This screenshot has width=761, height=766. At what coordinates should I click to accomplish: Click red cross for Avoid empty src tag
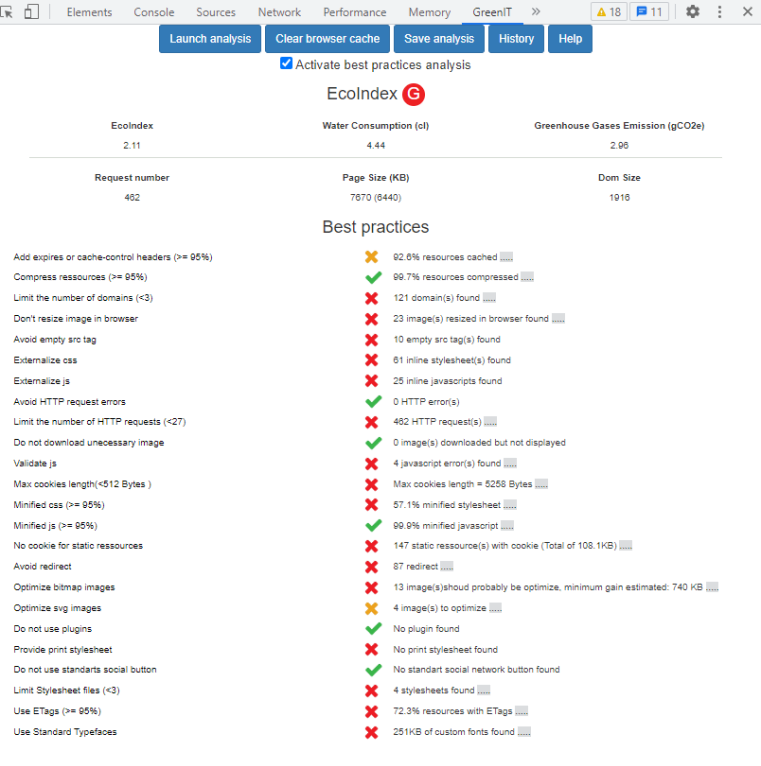pos(372,340)
